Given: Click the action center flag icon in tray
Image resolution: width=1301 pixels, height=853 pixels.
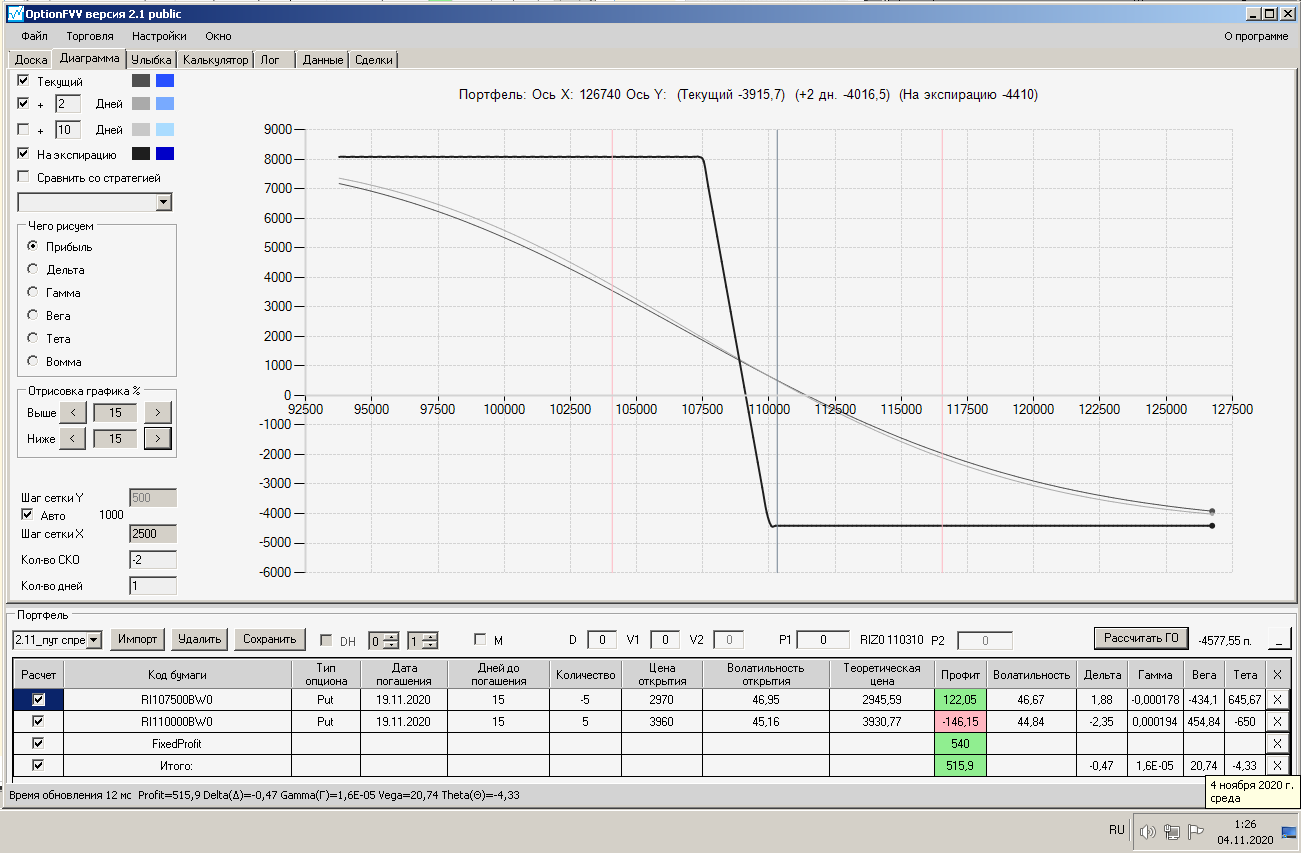Looking at the screenshot, I should (1196, 831).
